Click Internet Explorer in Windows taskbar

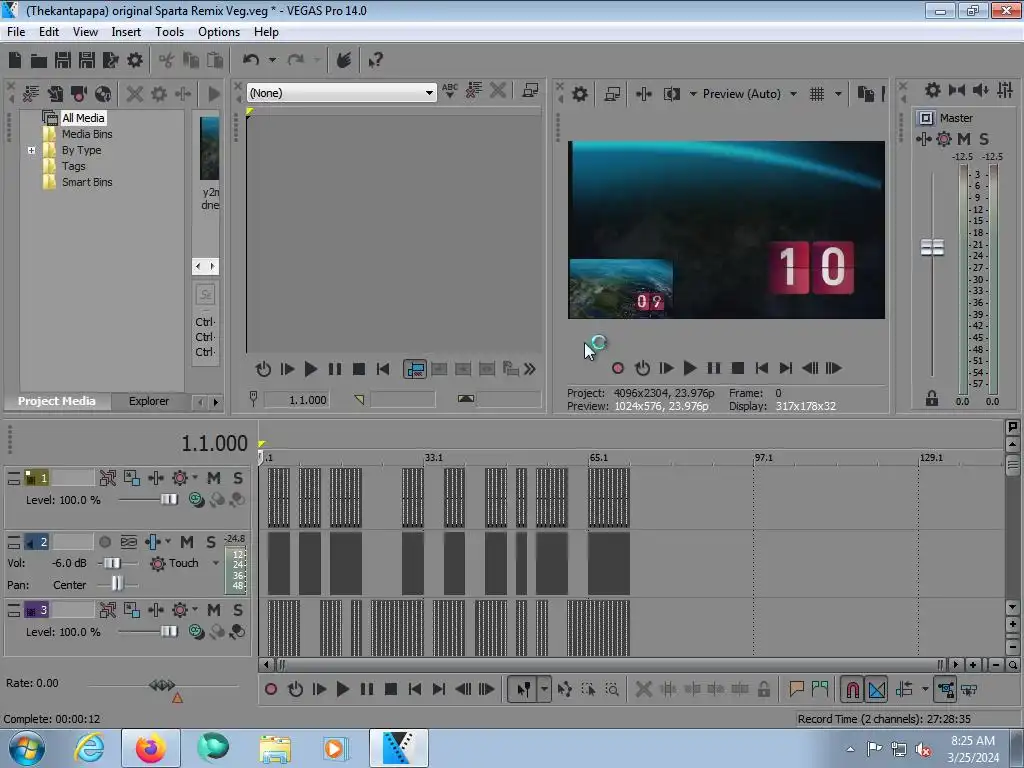(89, 748)
